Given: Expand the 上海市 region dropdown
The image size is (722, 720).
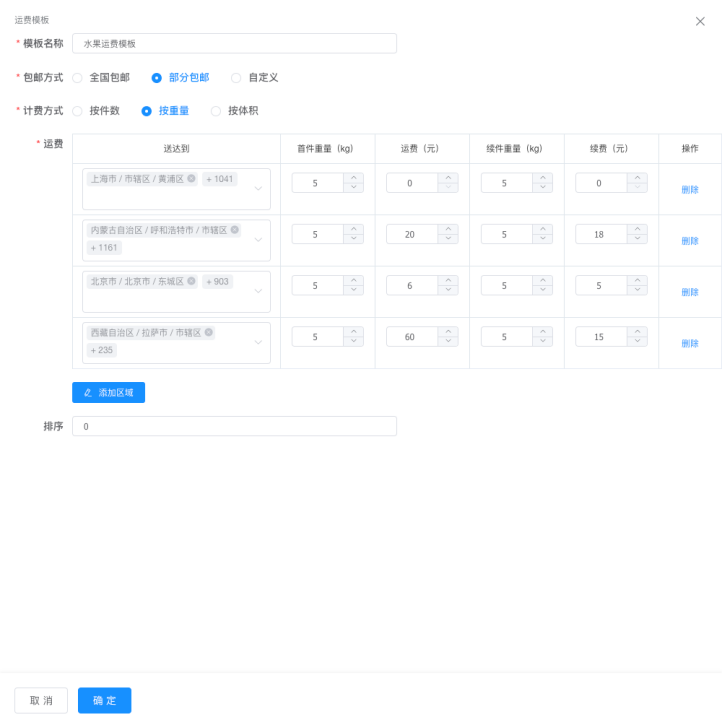Looking at the screenshot, I should (258, 189).
